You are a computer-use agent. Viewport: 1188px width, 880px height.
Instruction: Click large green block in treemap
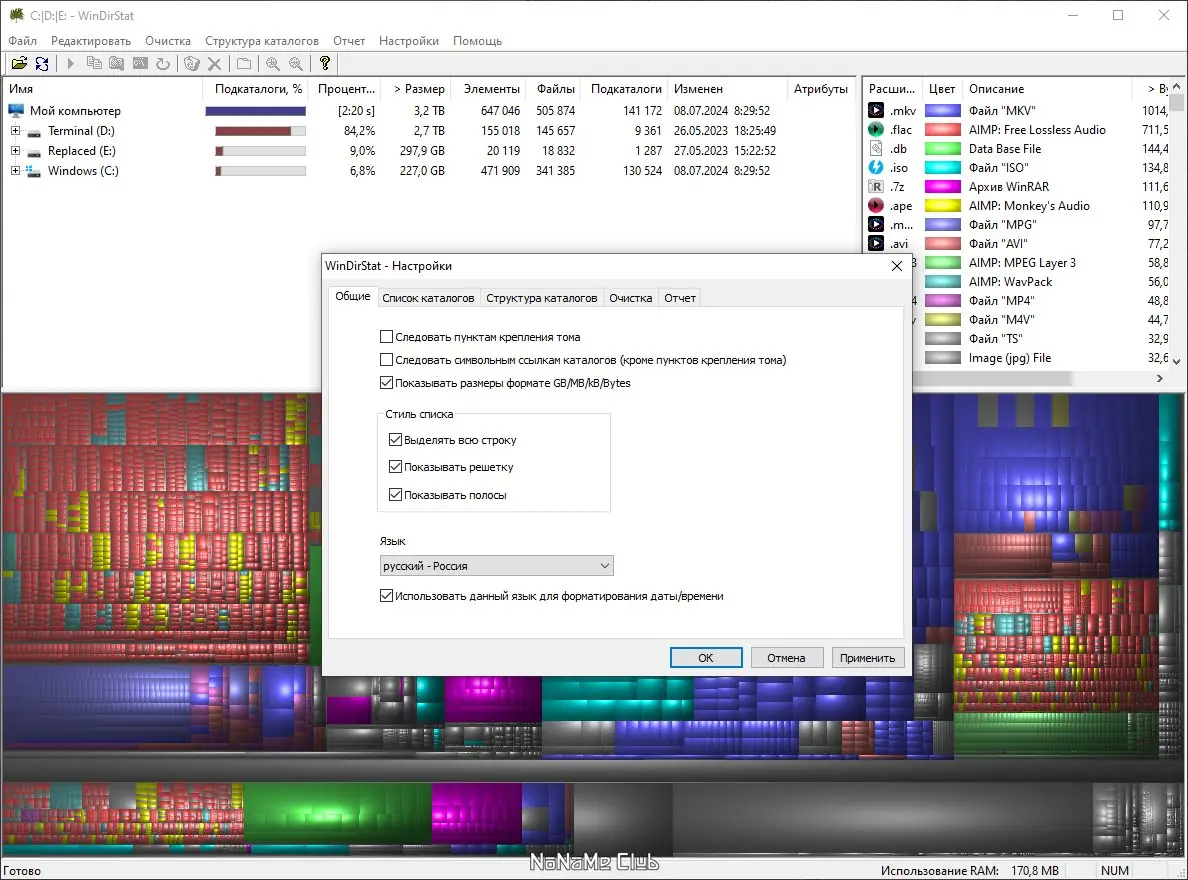pos(337,814)
